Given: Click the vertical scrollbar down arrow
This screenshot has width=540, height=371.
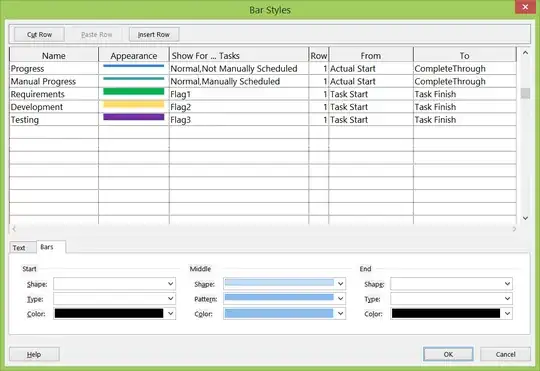Looking at the screenshot, I should [525, 218].
